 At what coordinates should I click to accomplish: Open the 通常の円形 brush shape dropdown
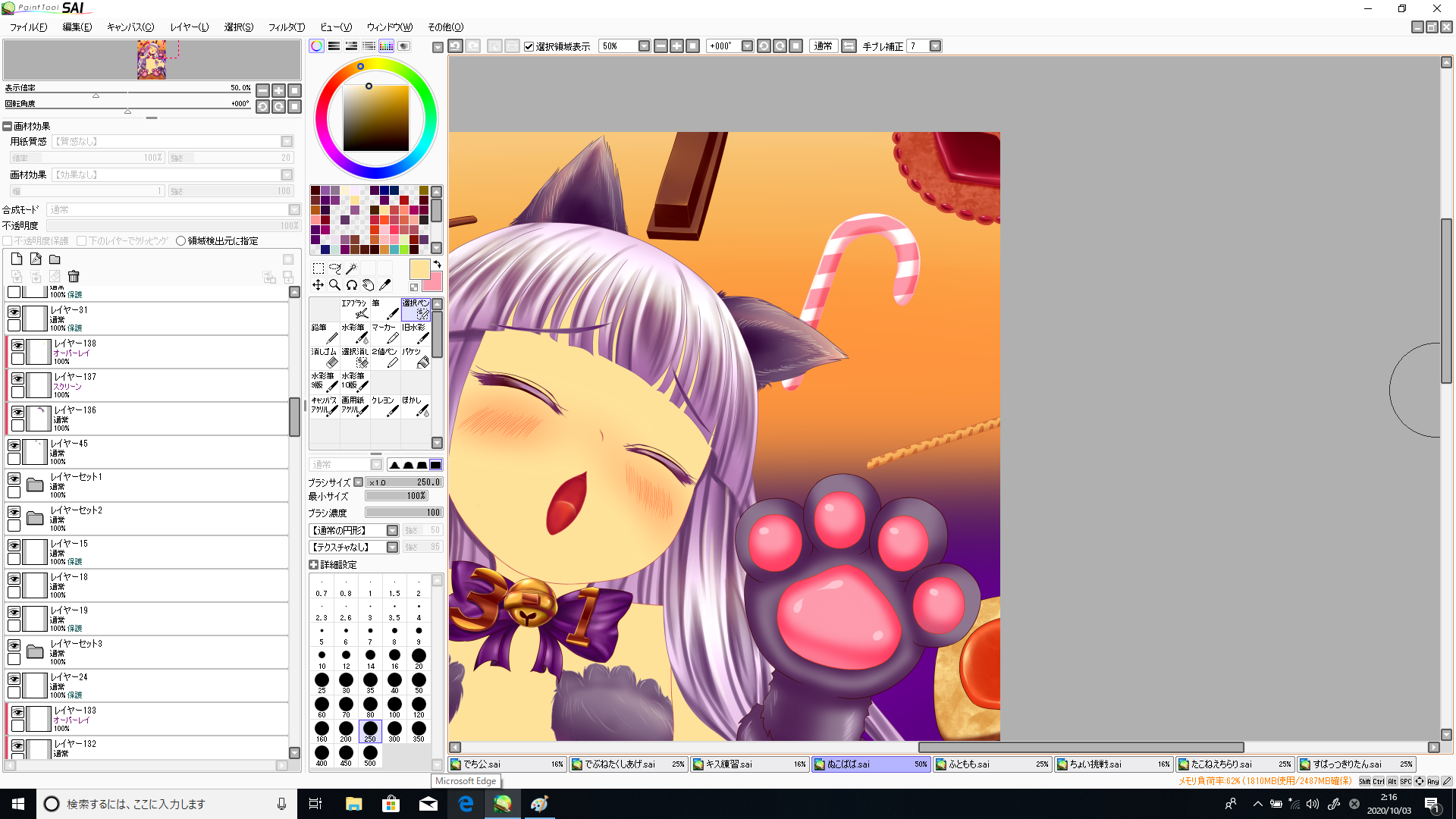[x=392, y=531]
